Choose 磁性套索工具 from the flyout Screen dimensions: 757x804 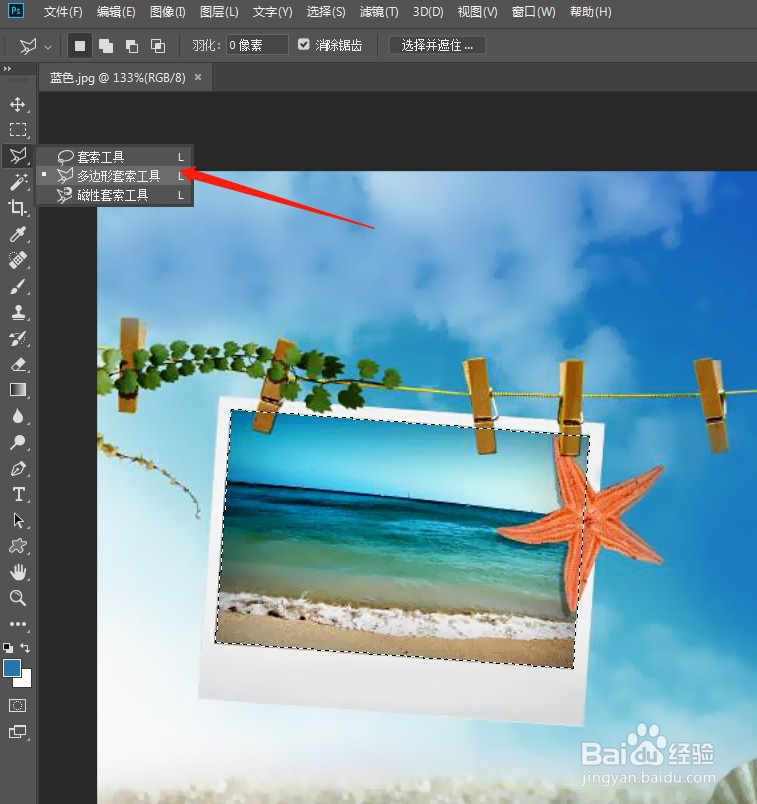click(x=115, y=195)
